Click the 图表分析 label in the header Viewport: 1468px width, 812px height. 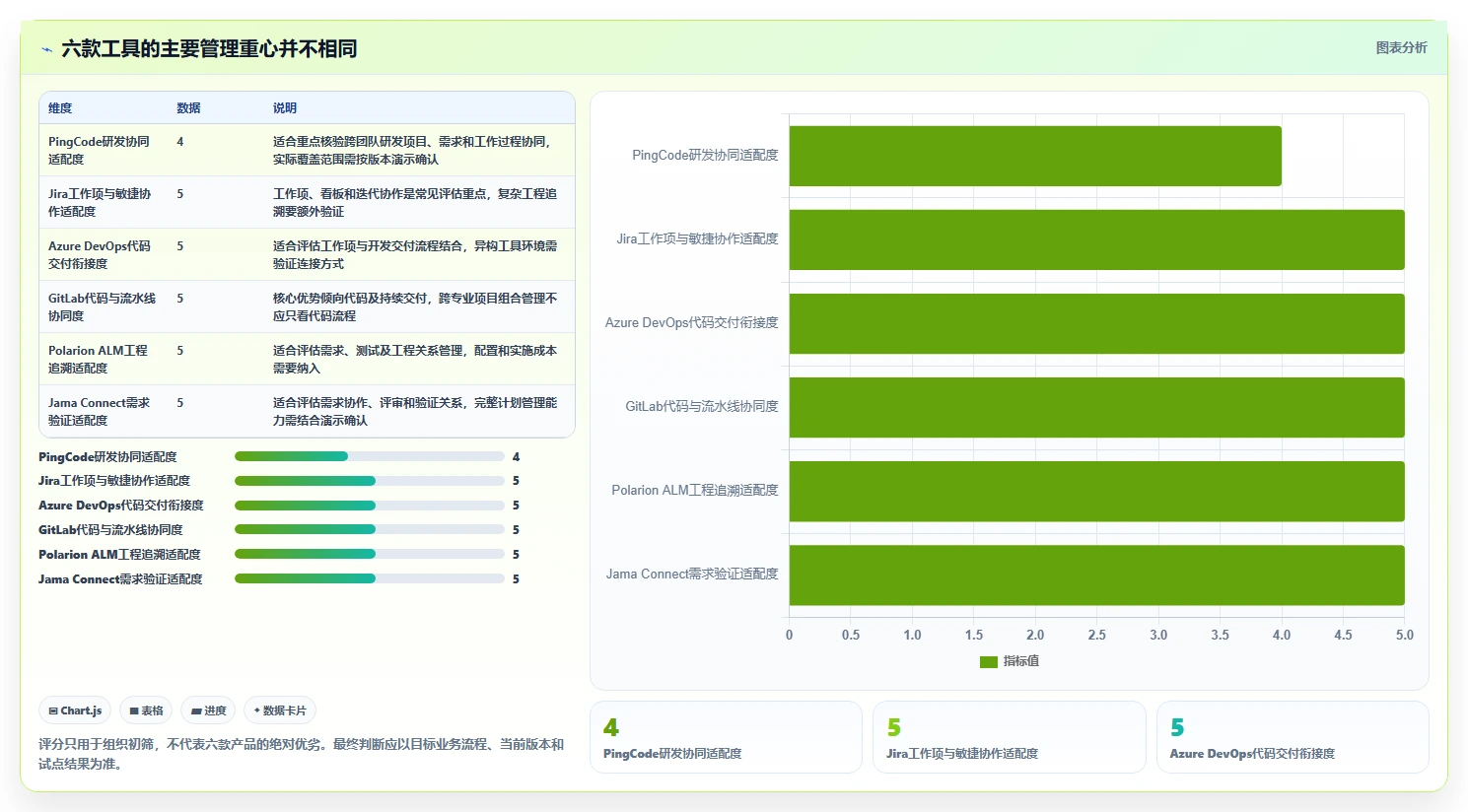tap(1401, 47)
